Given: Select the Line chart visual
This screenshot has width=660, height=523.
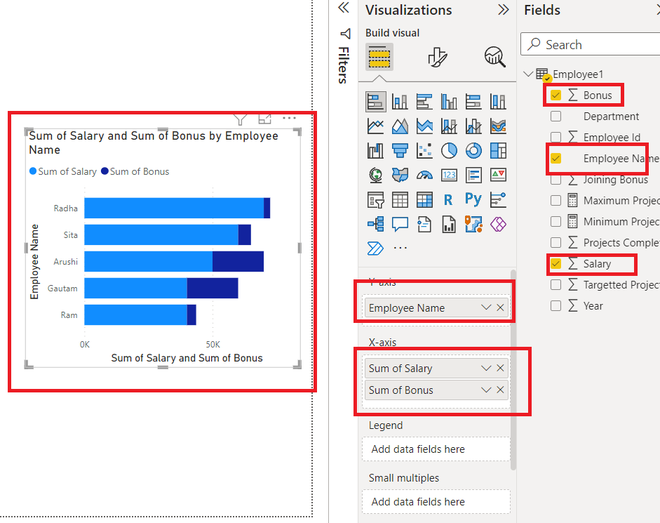Looking at the screenshot, I should [x=375, y=126].
